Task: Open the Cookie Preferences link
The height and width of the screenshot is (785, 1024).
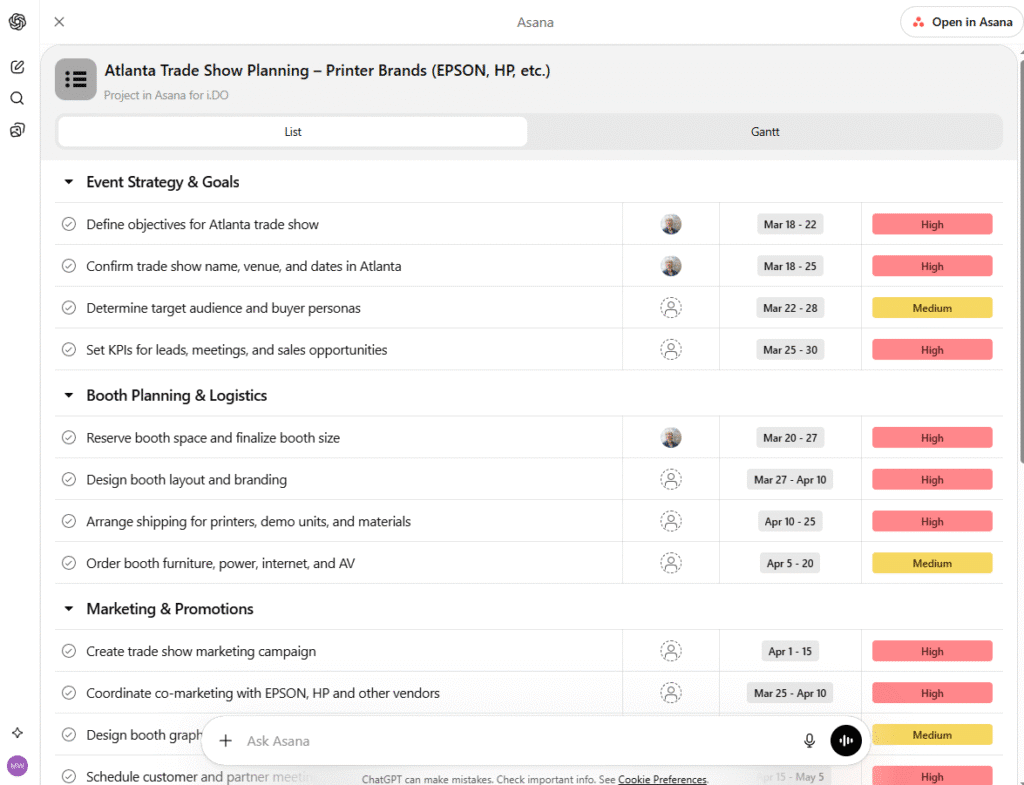Action: click(x=662, y=779)
